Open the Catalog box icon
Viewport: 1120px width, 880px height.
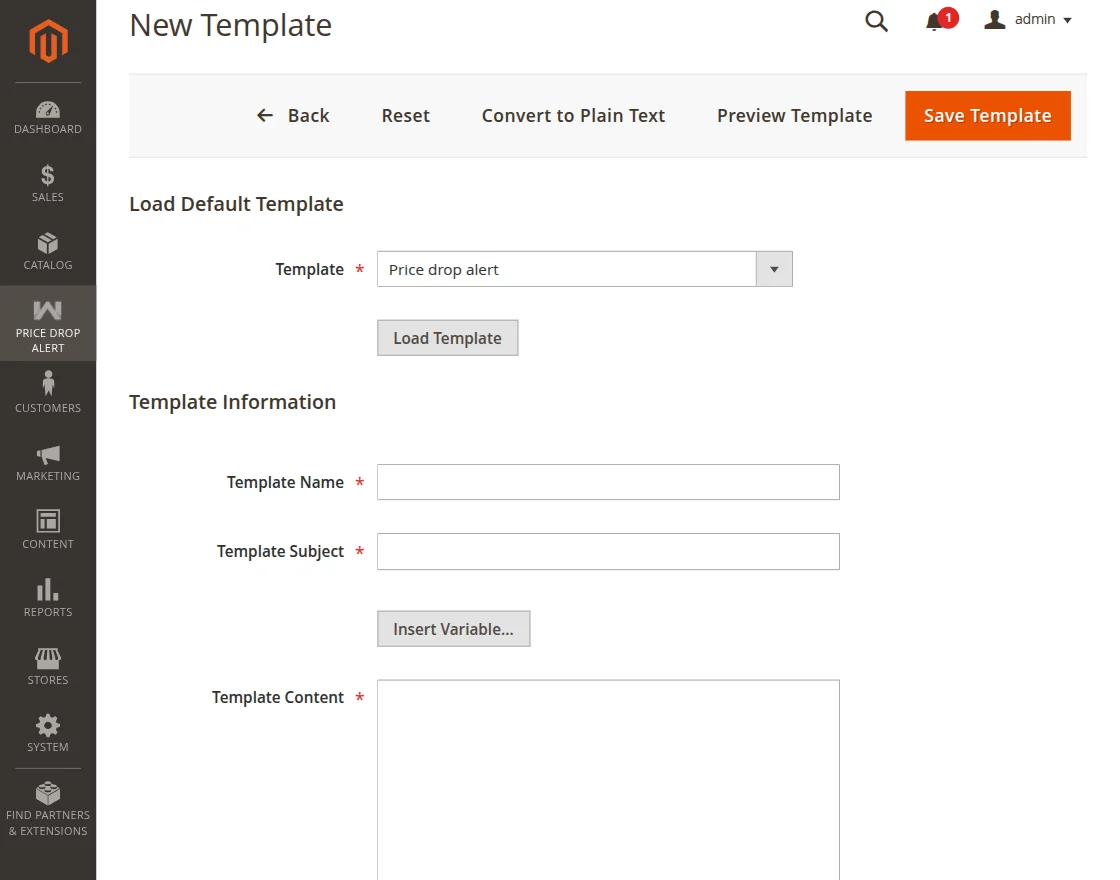48,244
